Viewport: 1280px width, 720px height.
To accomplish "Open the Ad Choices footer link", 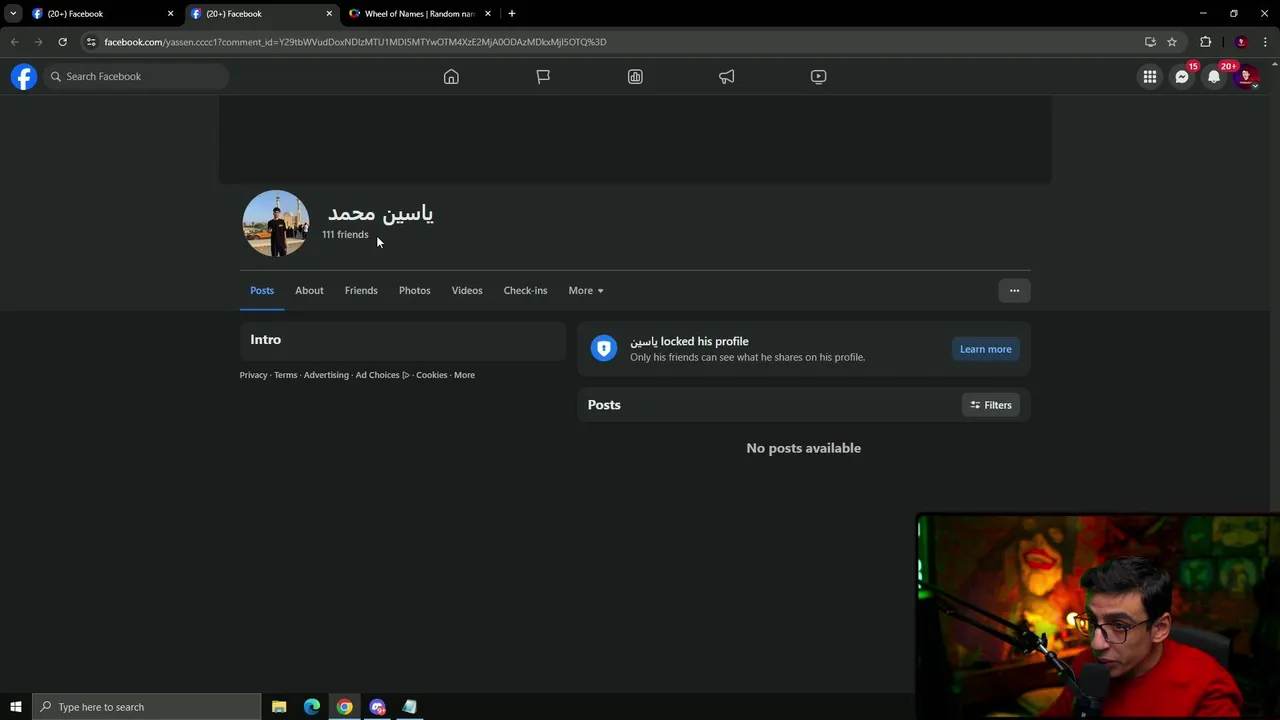I will pyautogui.click(x=382, y=375).
